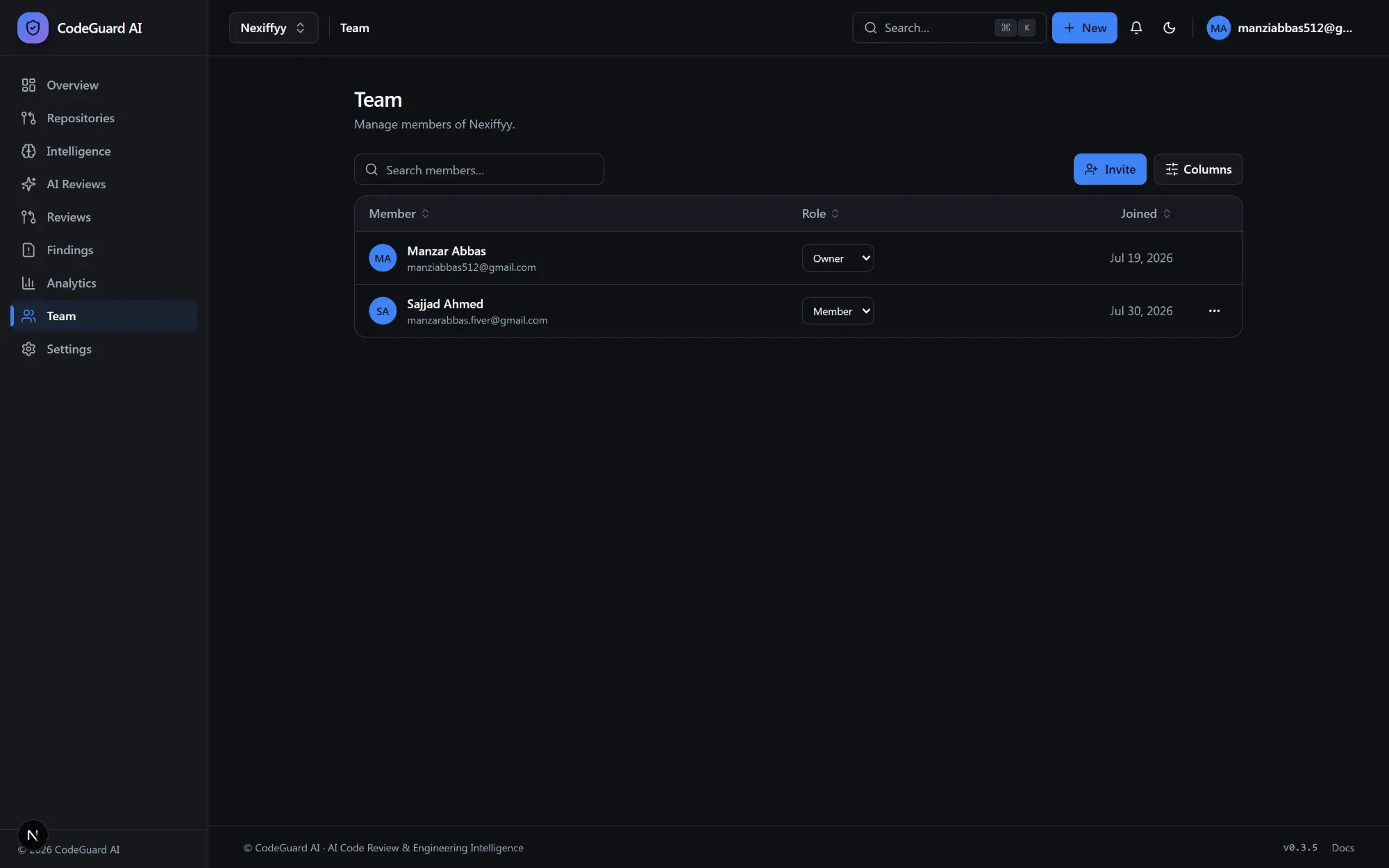
Task: Click the Team breadcrumb in the top bar
Action: pos(355,28)
